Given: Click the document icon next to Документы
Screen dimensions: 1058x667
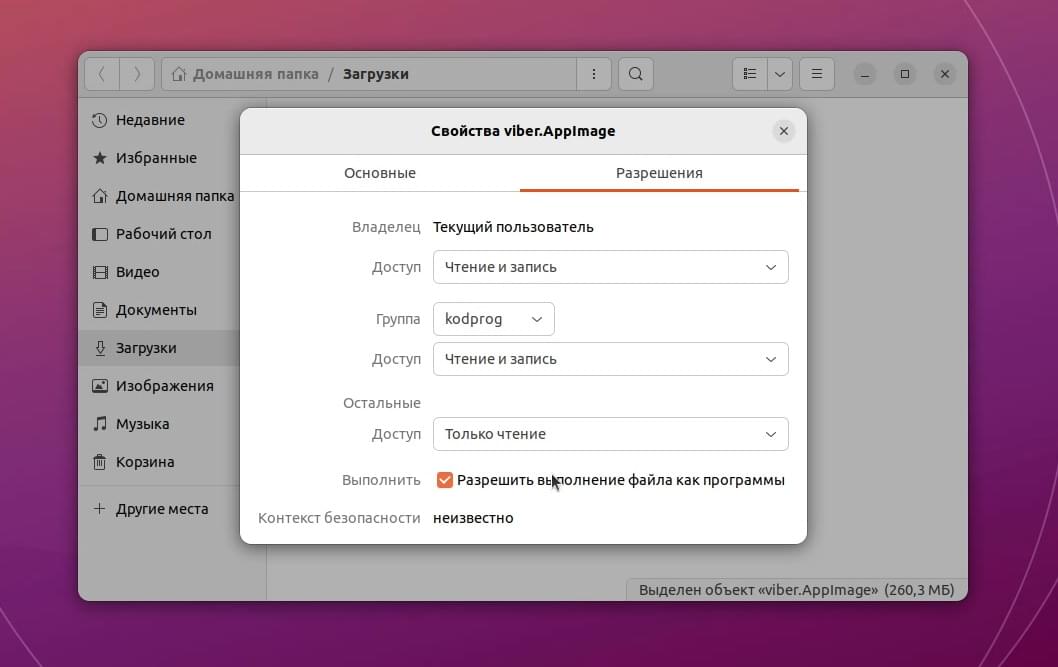Looking at the screenshot, I should 100,310.
